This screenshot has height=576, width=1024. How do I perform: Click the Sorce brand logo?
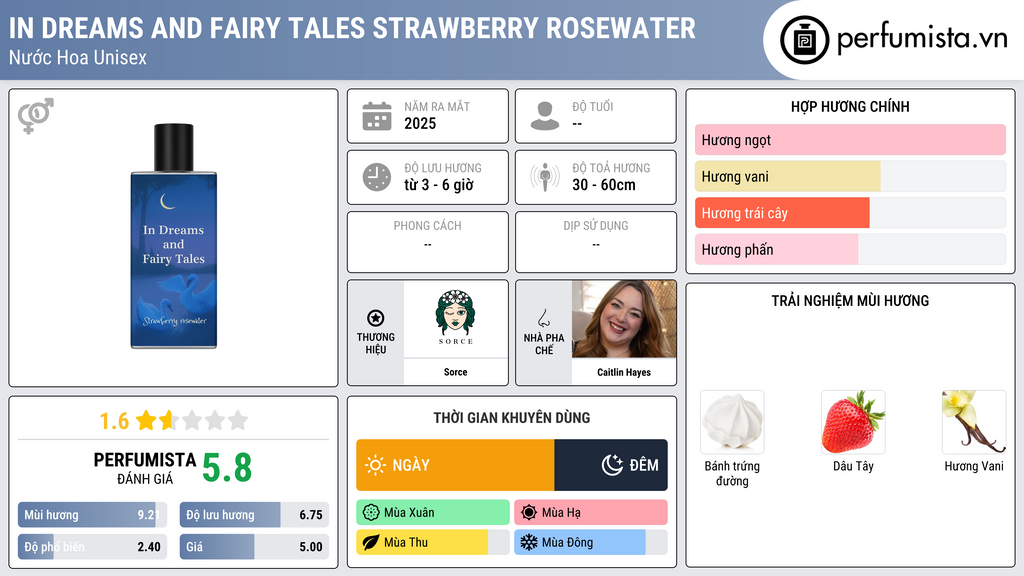455,318
